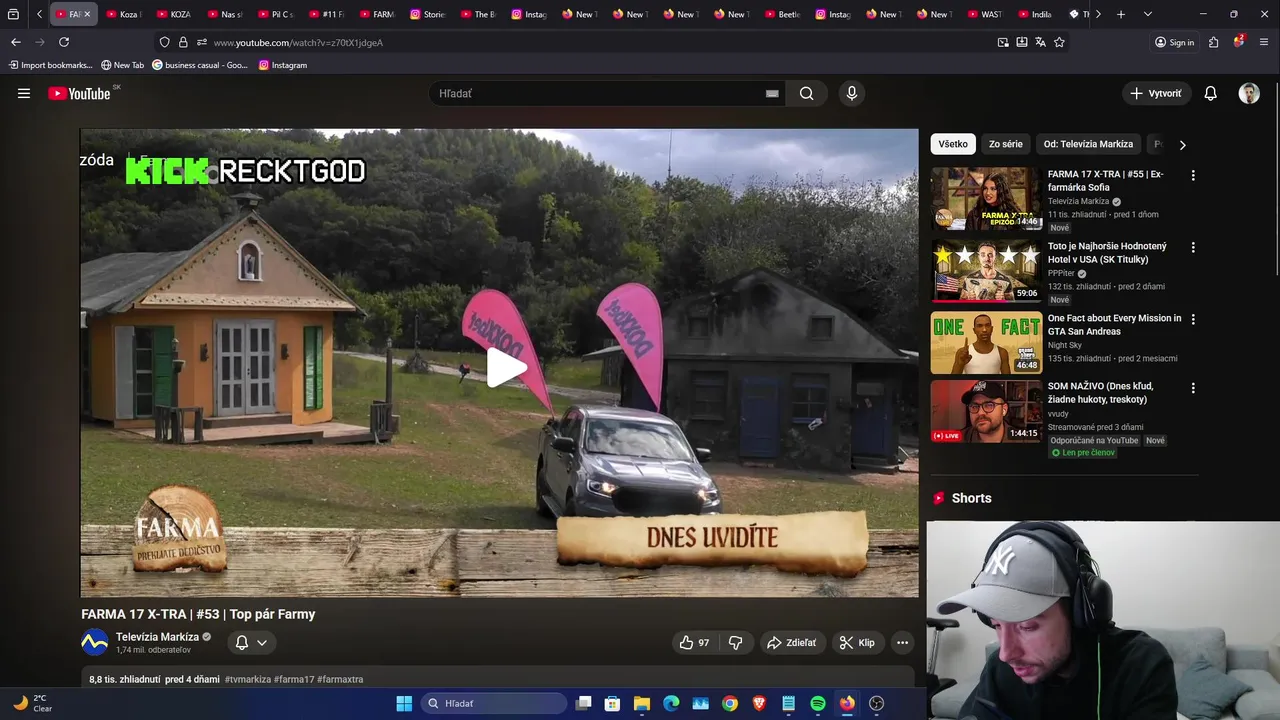The image size is (1280, 720).
Task: Dislike the video with thumbs down
Action: tap(736, 642)
